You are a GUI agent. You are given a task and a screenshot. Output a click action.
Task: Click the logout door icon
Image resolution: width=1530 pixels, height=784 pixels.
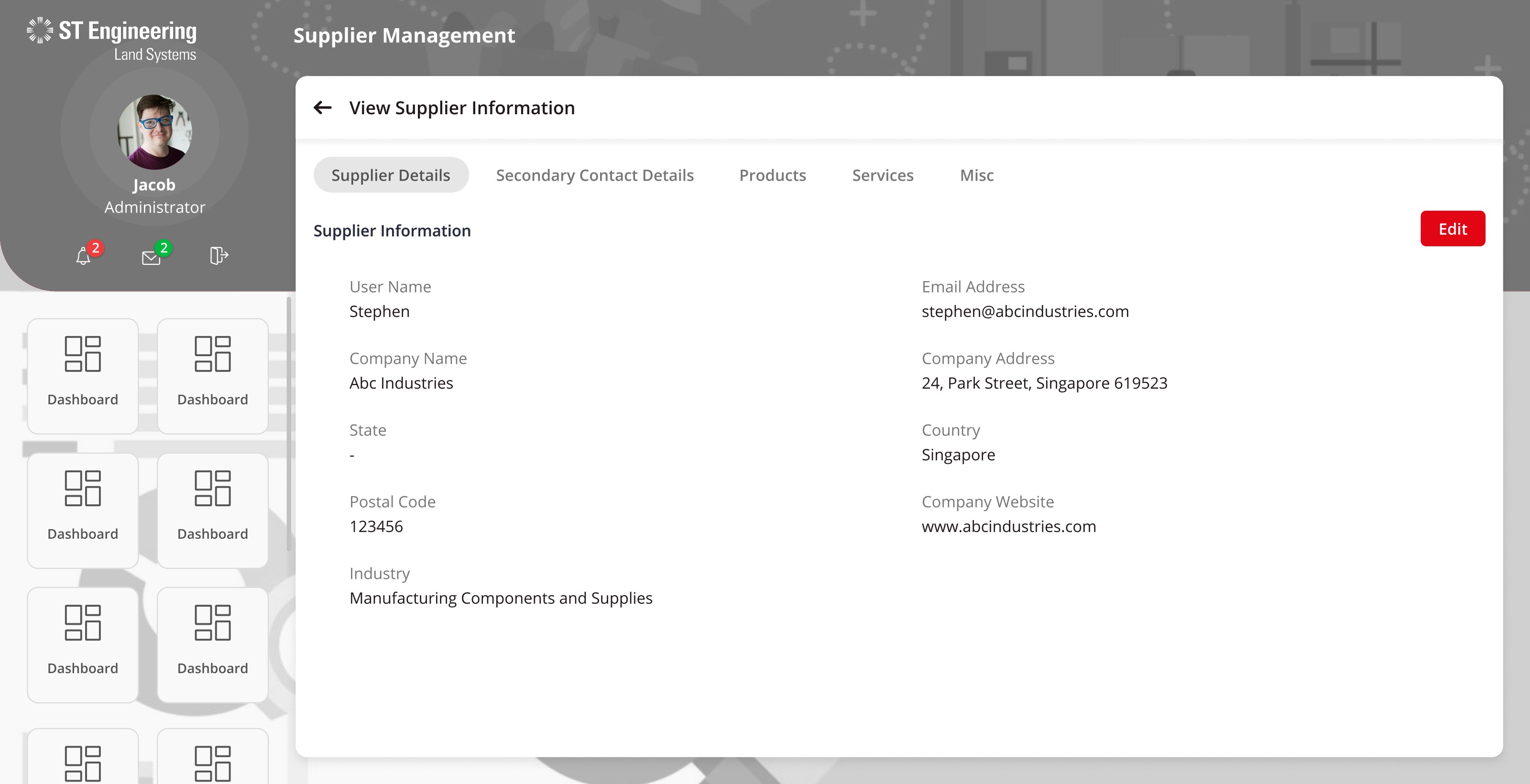(x=219, y=255)
